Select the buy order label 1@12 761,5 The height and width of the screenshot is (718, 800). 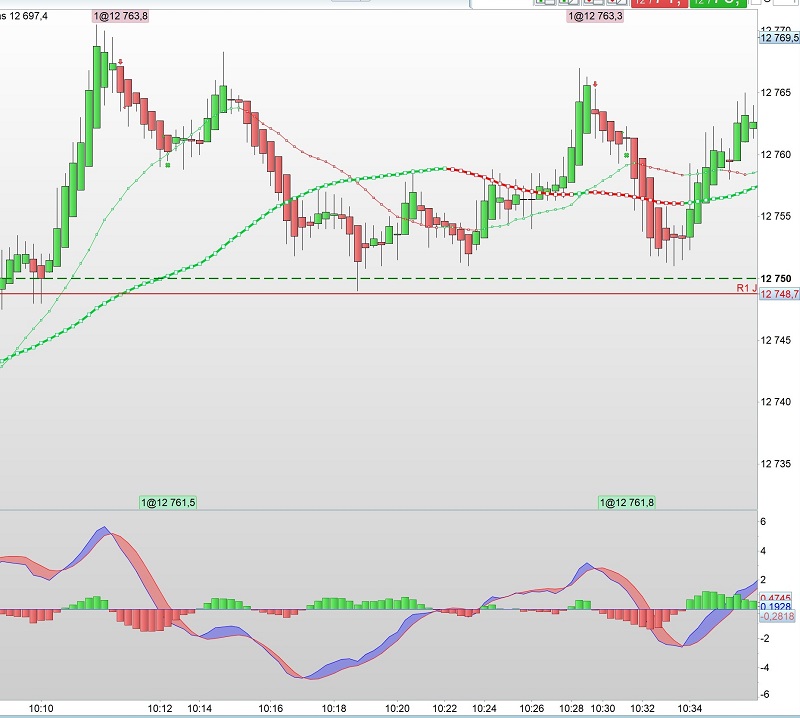click(x=168, y=503)
